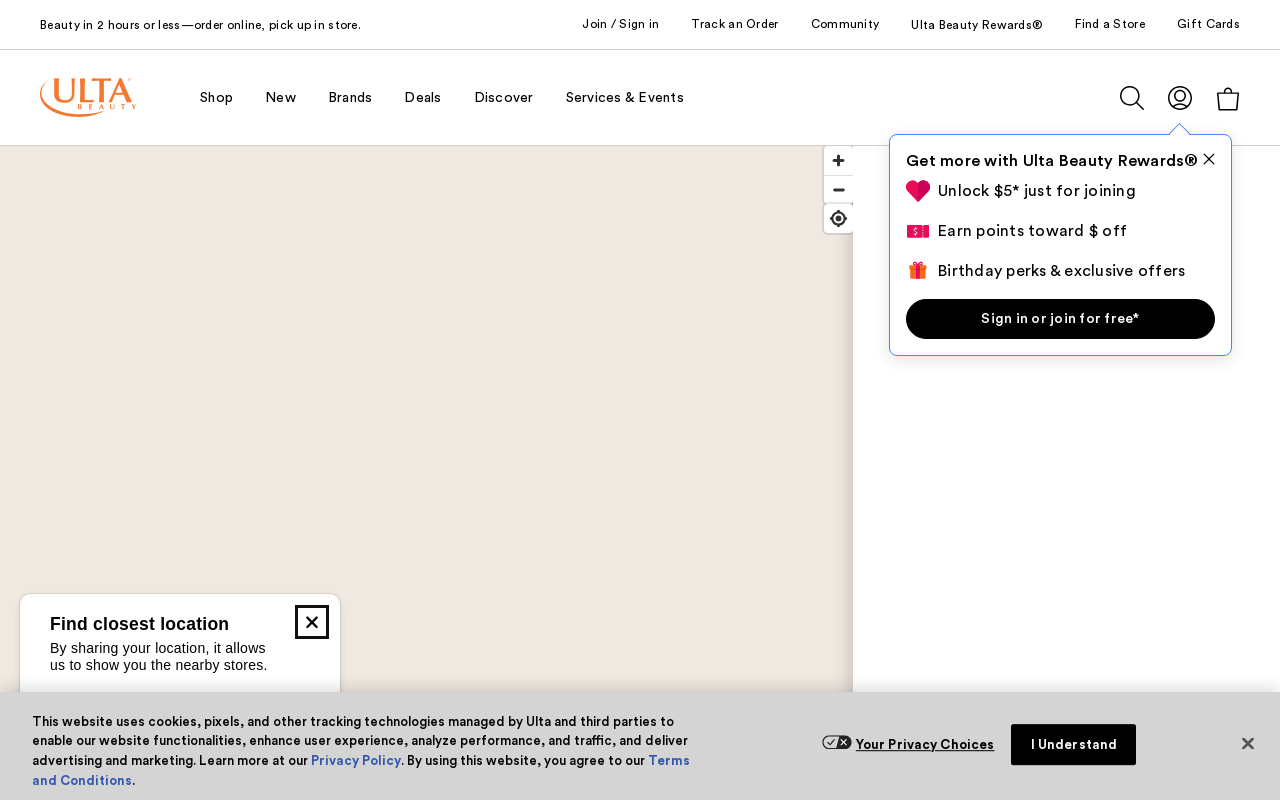The height and width of the screenshot is (800, 1280).
Task: Locate me on the map
Action: [x=838, y=219]
